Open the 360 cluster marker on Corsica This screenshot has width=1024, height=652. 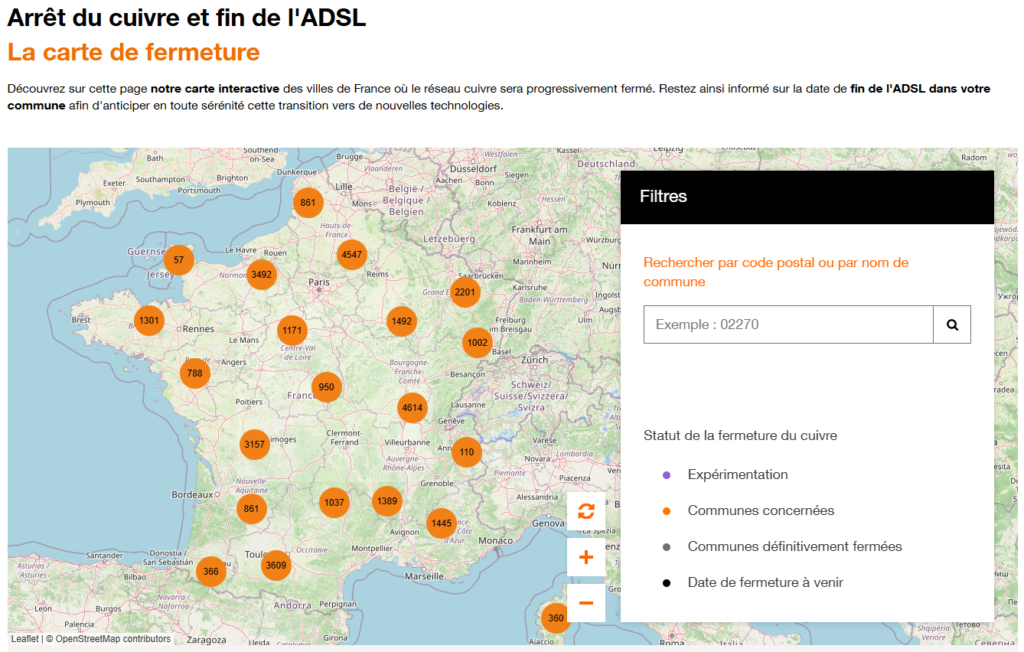pyautogui.click(x=556, y=618)
